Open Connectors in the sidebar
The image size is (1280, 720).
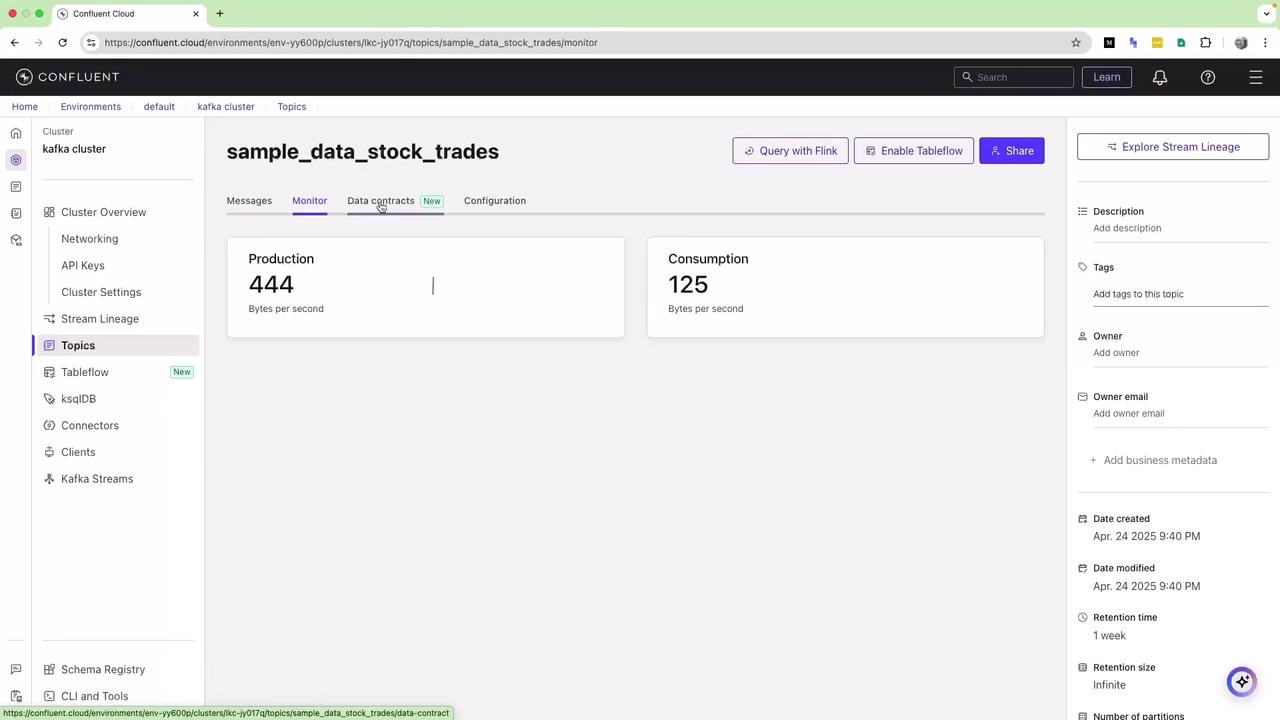pyautogui.click(x=90, y=425)
